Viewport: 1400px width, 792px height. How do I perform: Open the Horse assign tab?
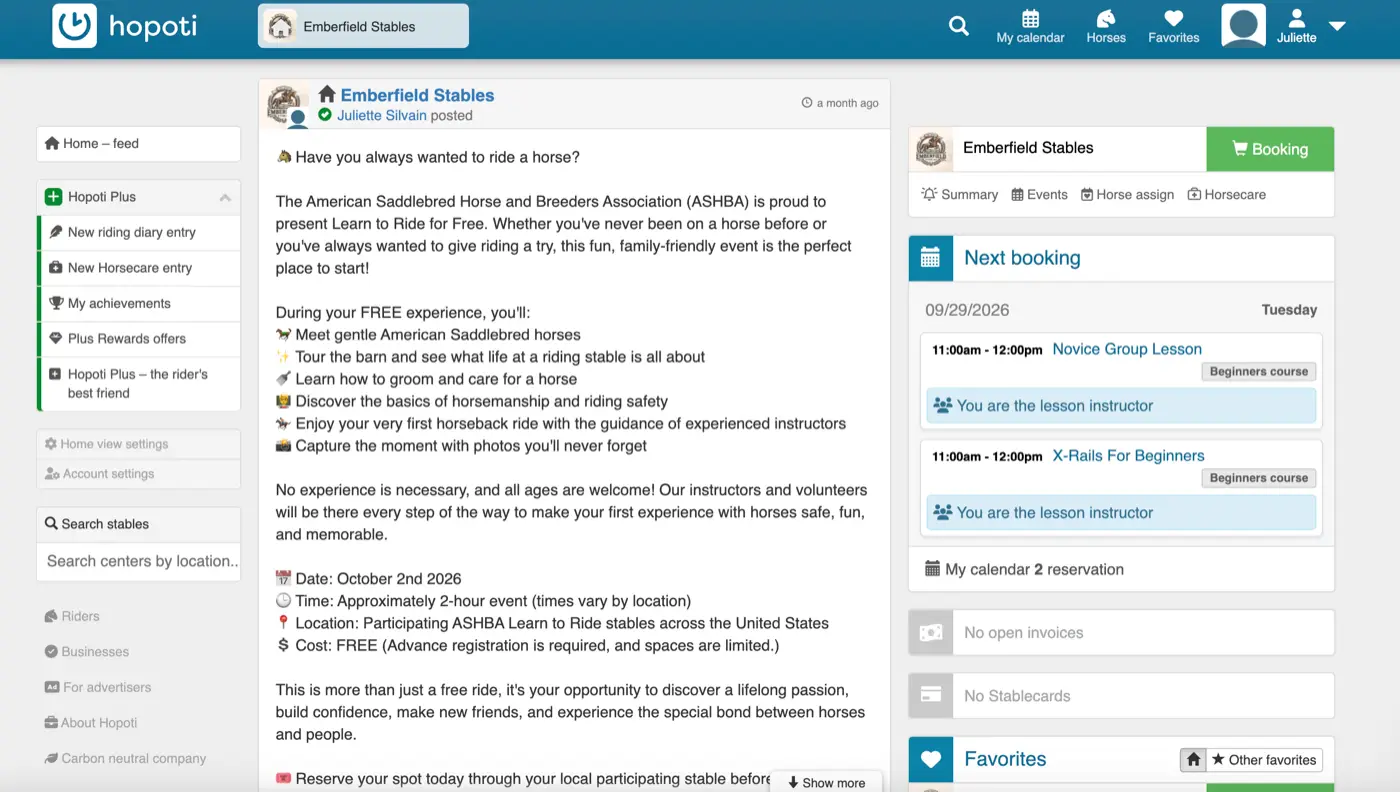point(1128,195)
